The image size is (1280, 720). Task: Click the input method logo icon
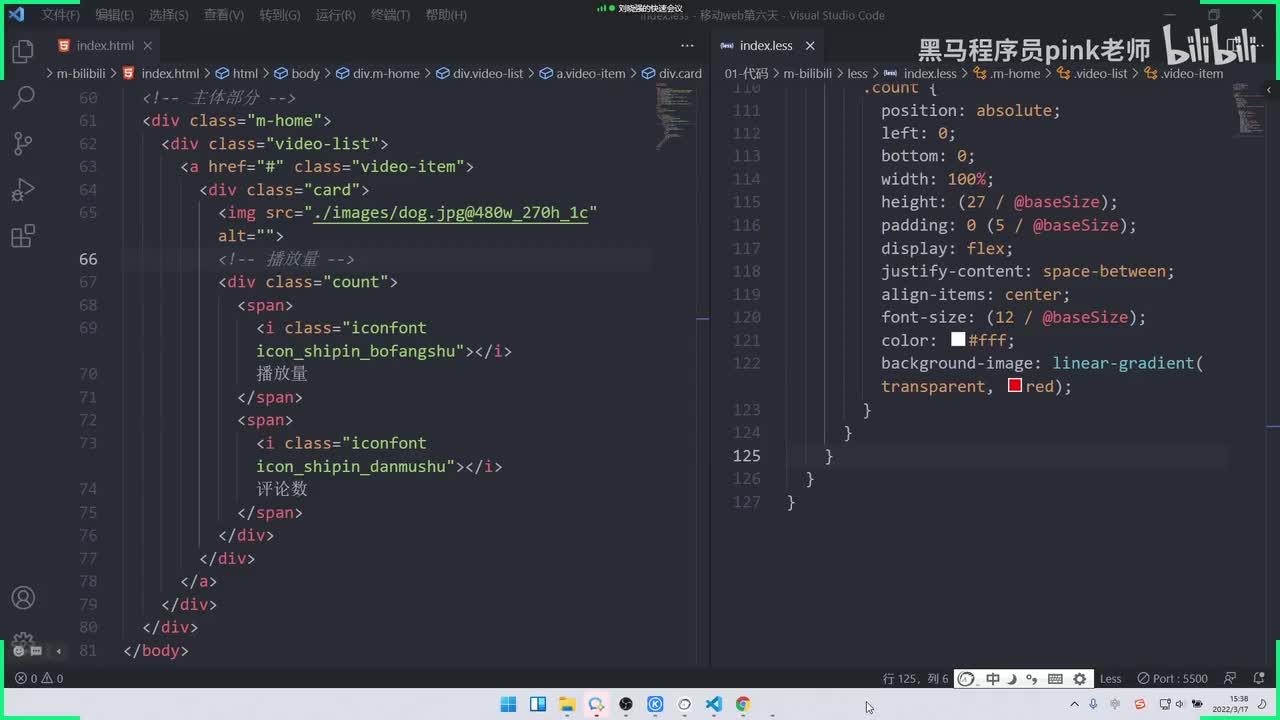[x=966, y=679]
